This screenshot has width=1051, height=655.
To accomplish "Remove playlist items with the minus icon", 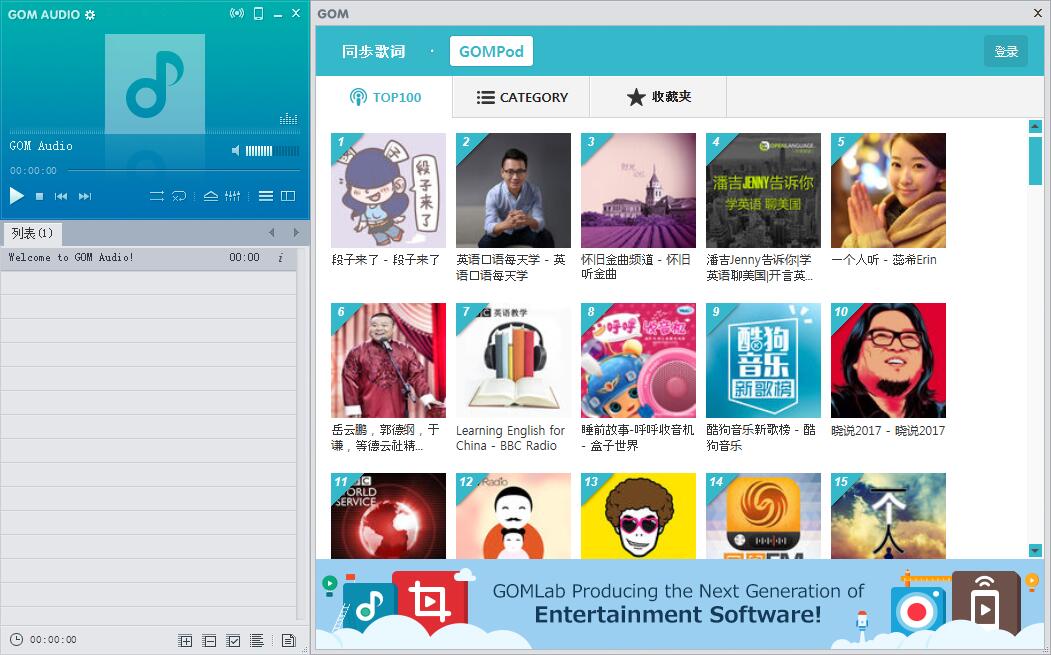I will (x=209, y=641).
